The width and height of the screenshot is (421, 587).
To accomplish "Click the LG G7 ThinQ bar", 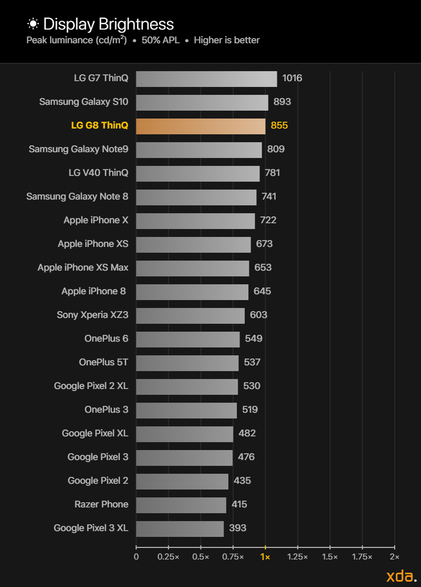I will click(207, 79).
